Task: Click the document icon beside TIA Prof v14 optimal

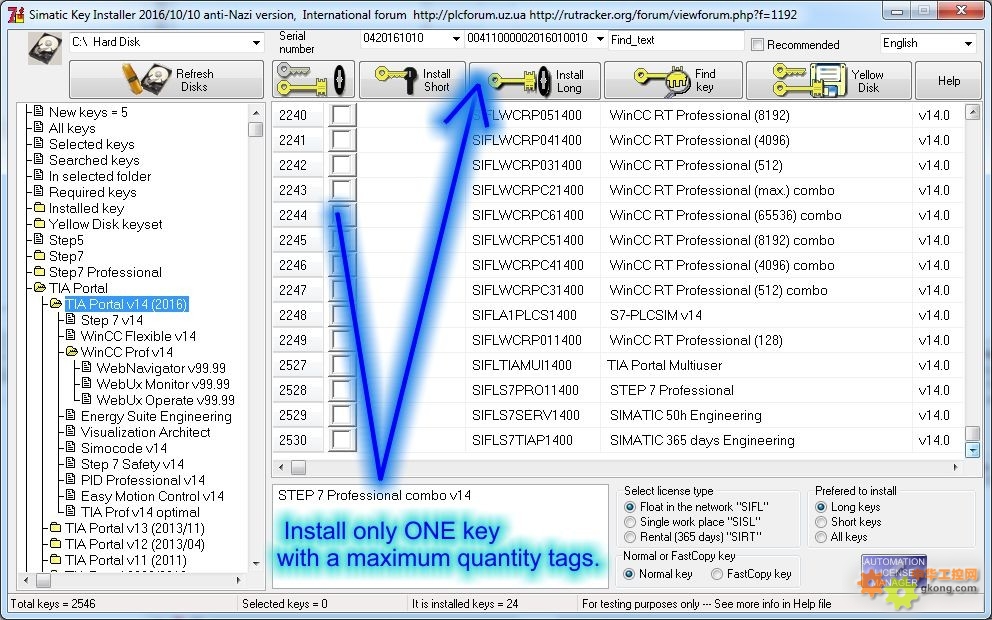Action: pos(71,511)
